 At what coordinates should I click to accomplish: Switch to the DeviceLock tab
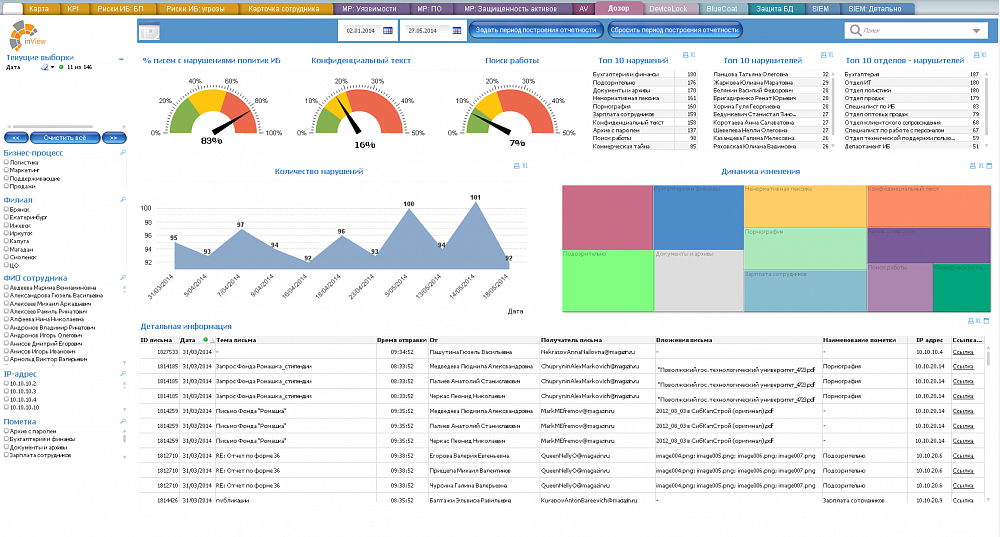(x=668, y=9)
